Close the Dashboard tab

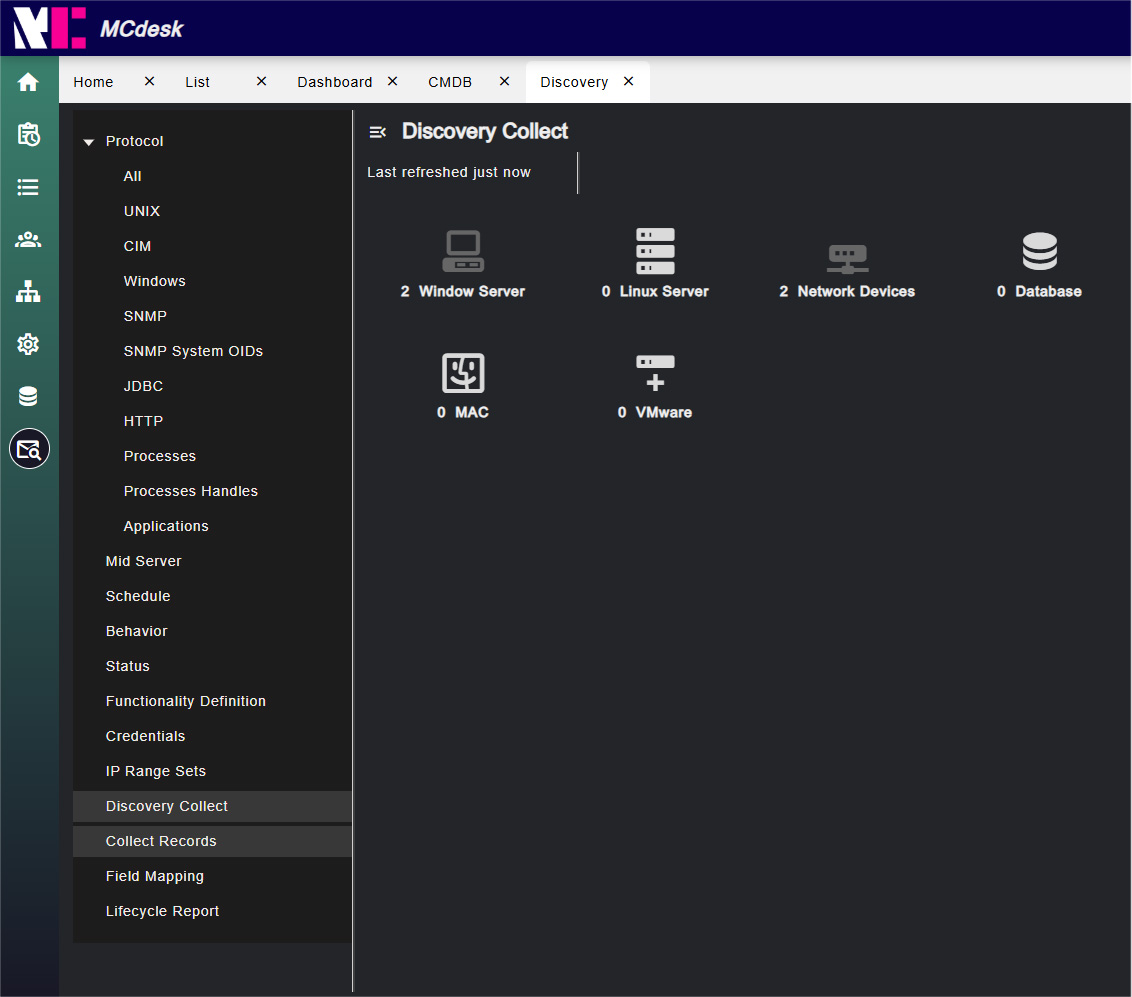(392, 82)
